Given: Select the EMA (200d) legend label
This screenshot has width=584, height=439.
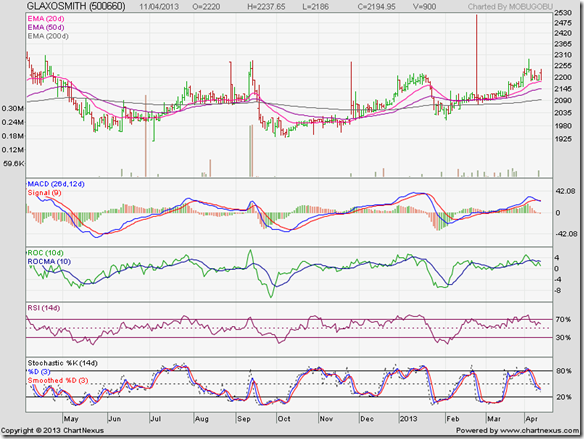Looking at the screenshot, I should (48, 36).
